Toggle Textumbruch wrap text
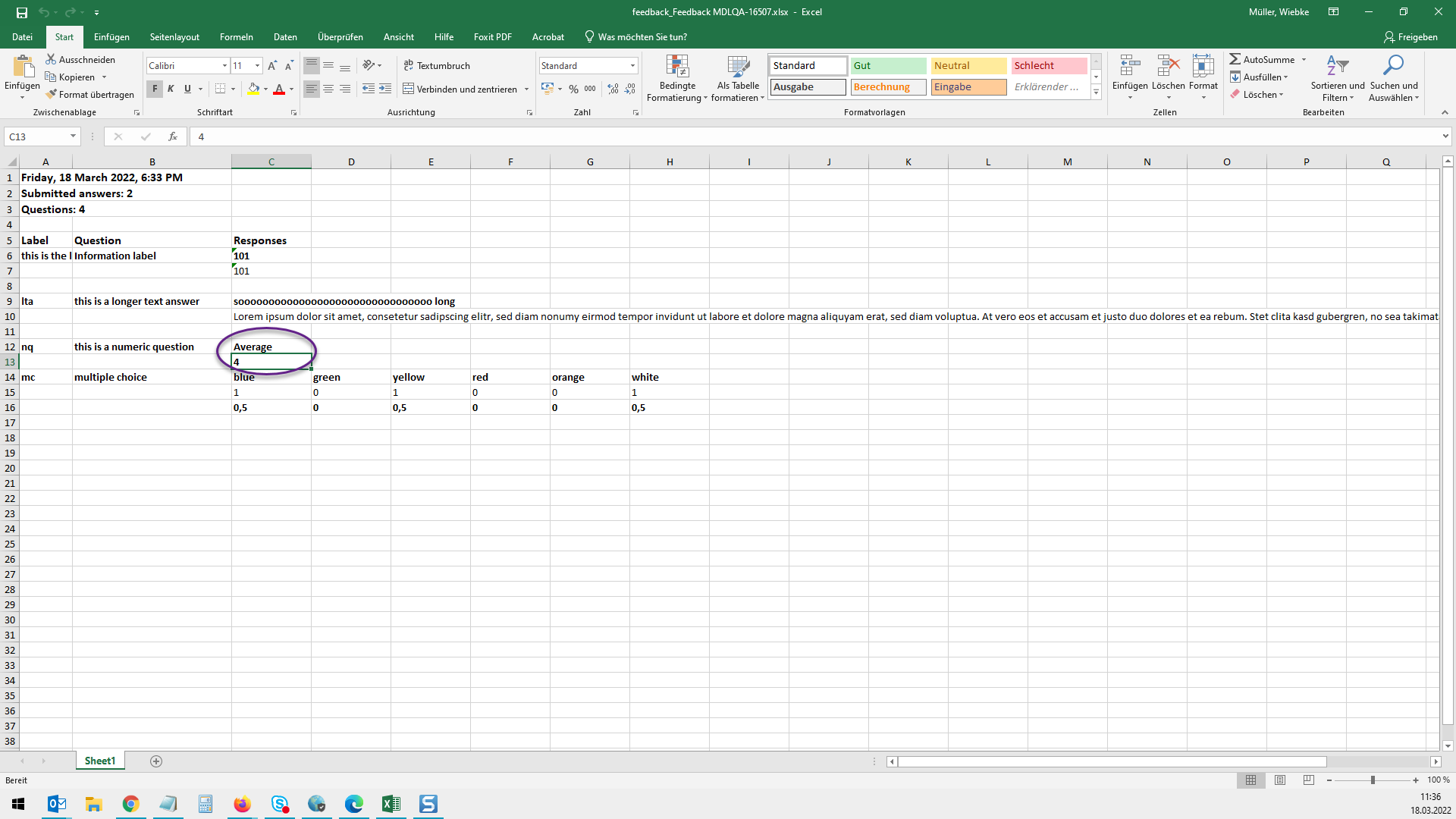Screen dimensions: 1456x819 click(437, 66)
